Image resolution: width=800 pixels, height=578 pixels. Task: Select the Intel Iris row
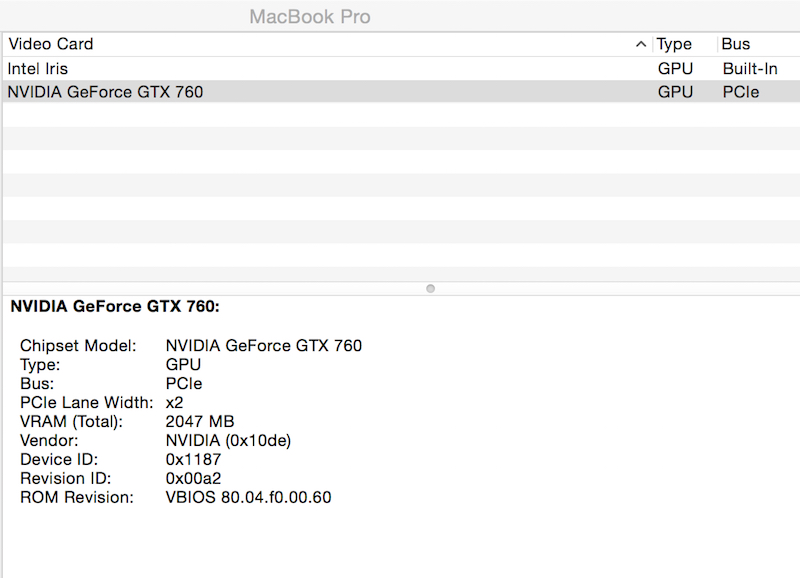(x=401, y=68)
